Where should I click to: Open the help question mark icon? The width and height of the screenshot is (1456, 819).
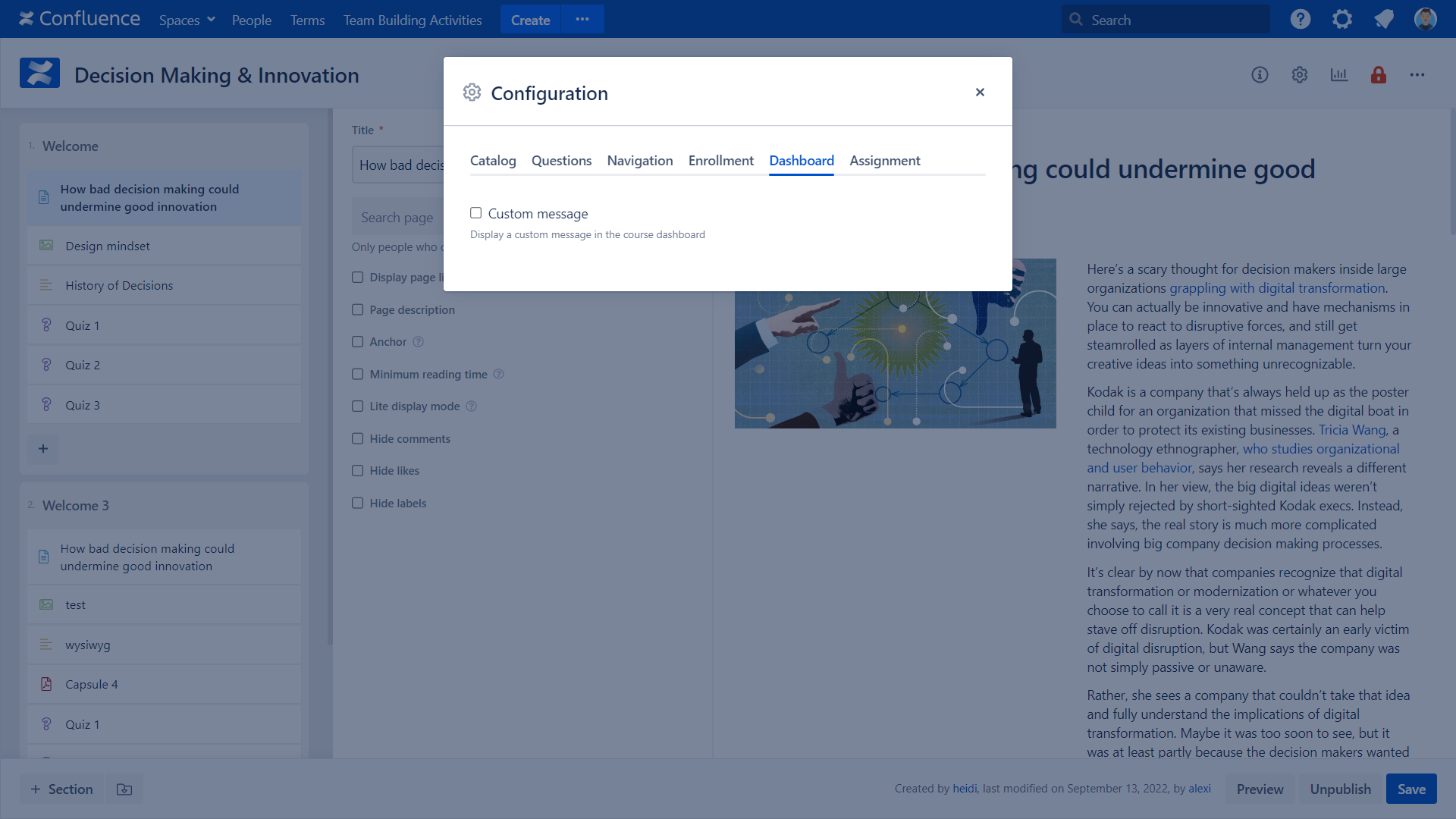(x=1301, y=19)
